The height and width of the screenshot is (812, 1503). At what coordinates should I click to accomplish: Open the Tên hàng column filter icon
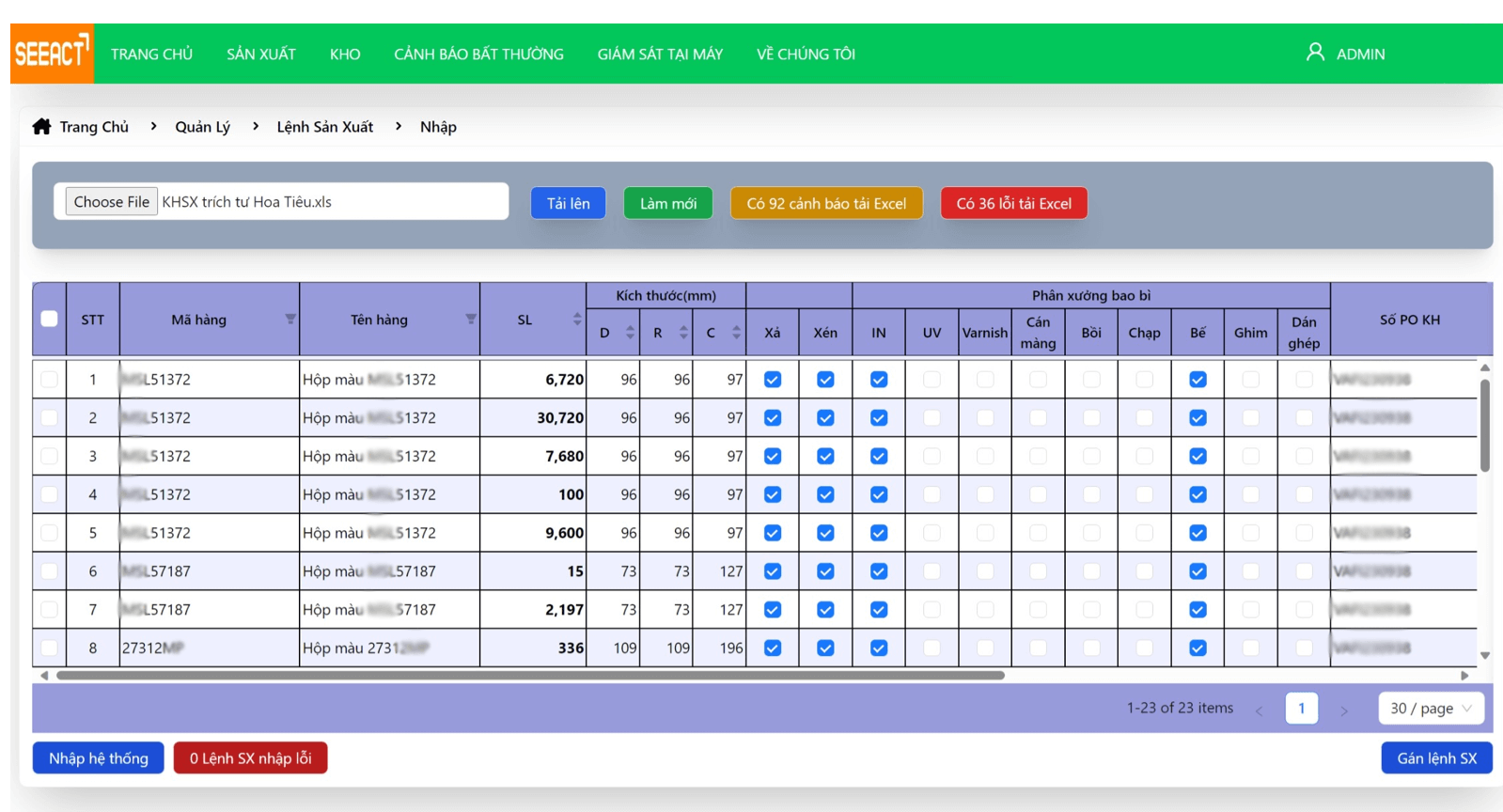[x=471, y=320]
